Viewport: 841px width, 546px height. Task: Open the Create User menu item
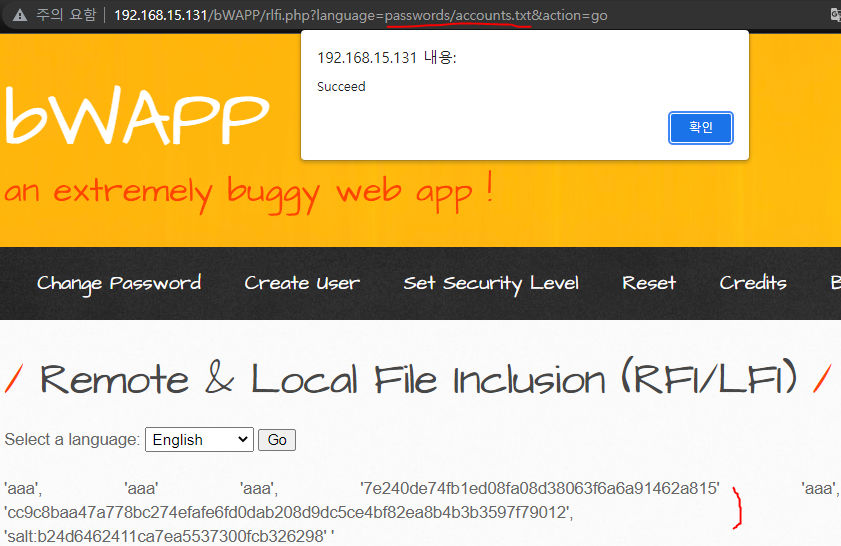click(302, 283)
